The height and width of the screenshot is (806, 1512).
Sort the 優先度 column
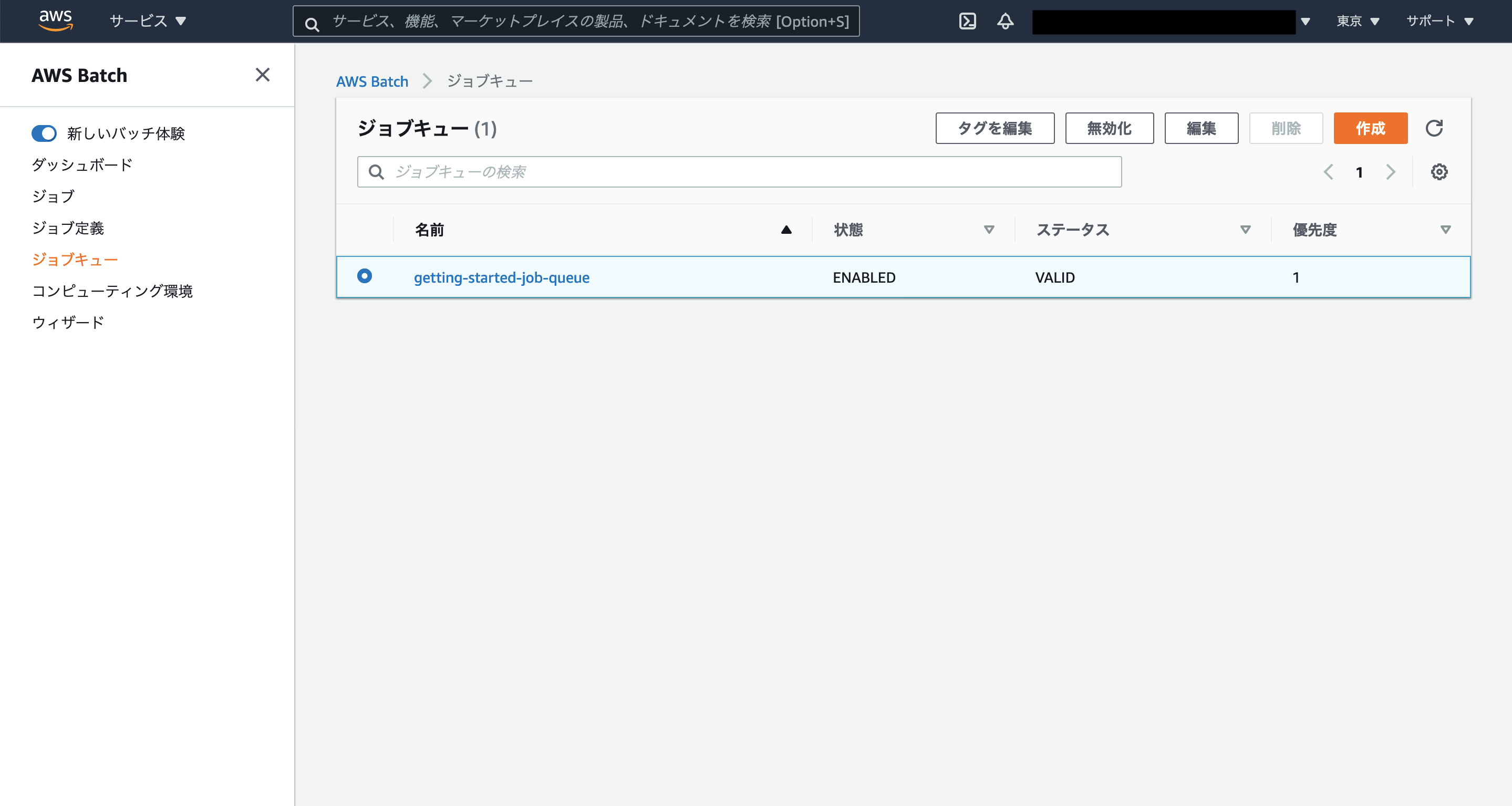[1445, 230]
